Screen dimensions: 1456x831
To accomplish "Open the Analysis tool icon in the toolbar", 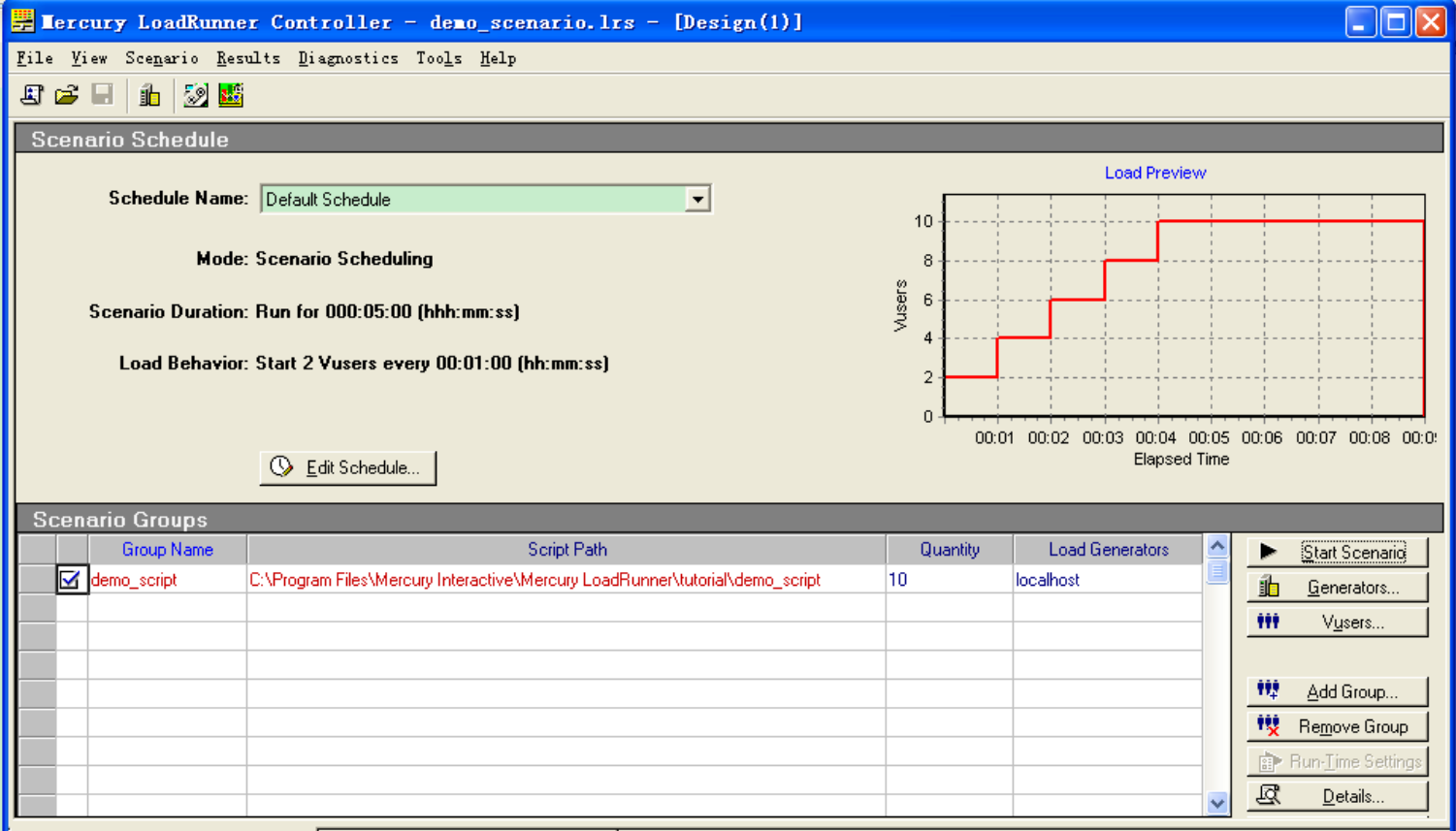I will [231, 95].
